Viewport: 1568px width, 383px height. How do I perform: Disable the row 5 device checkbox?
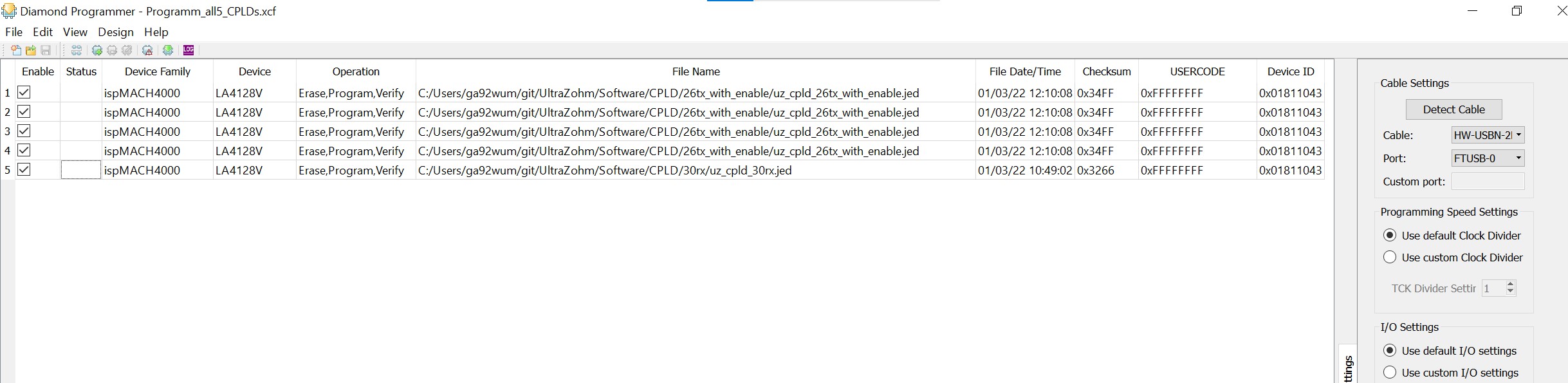(24, 169)
